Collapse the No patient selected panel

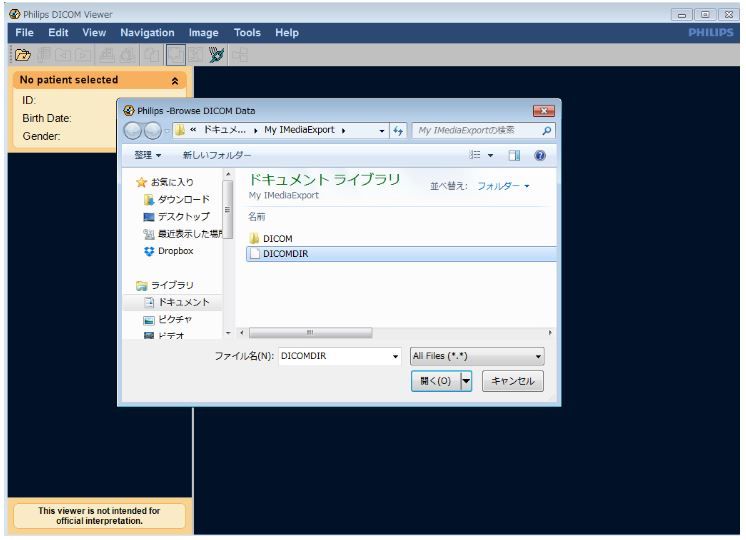[x=175, y=81]
